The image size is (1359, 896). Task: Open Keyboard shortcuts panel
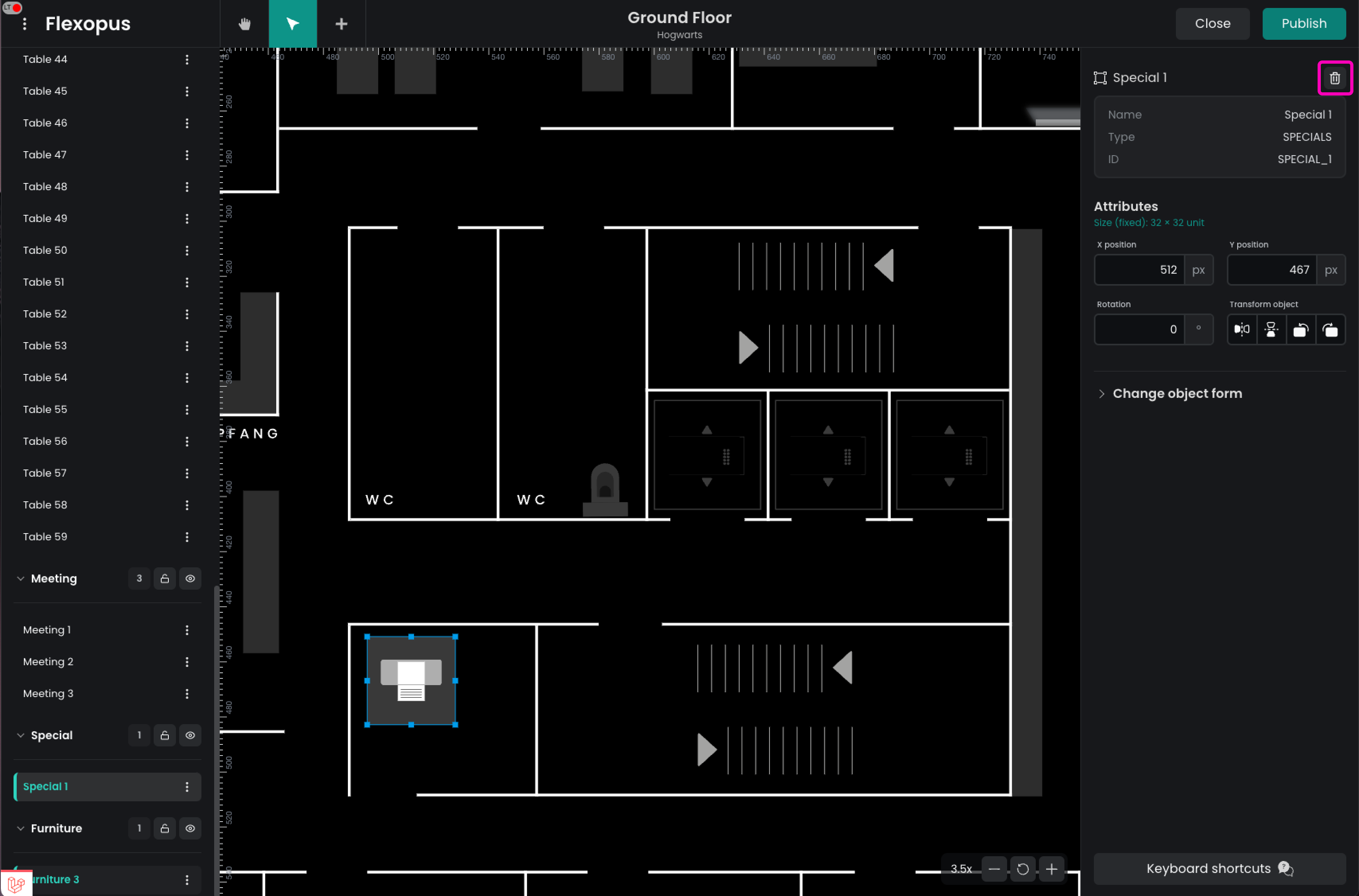coord(1219,868)
